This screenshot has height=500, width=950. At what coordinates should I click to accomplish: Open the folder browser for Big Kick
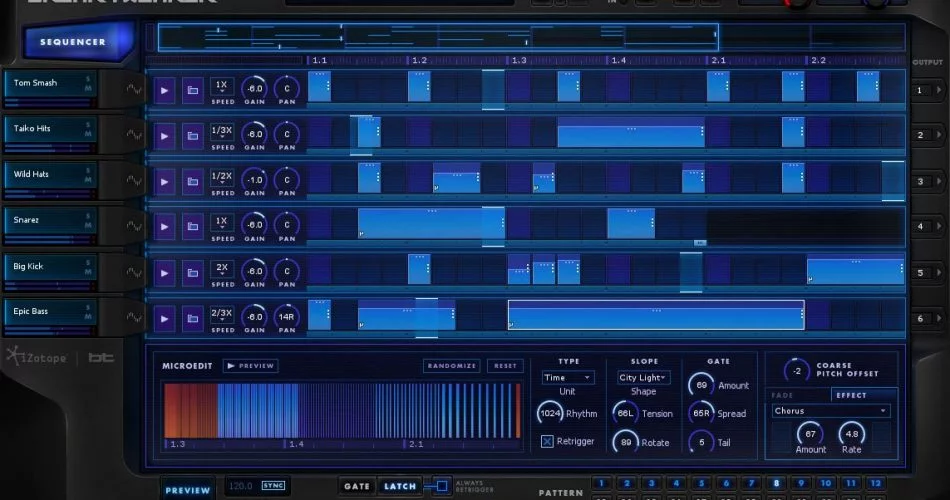(x=193, y=273)
